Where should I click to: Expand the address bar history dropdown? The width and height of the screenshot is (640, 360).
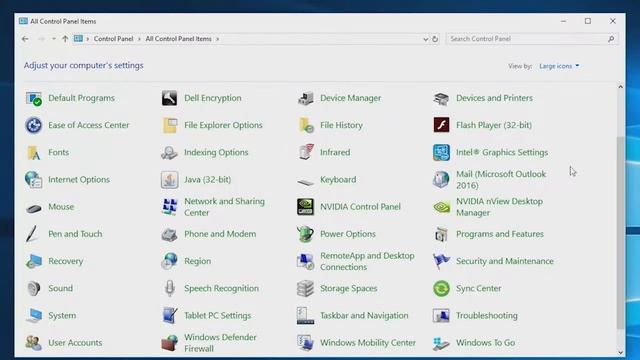(425, 39)
